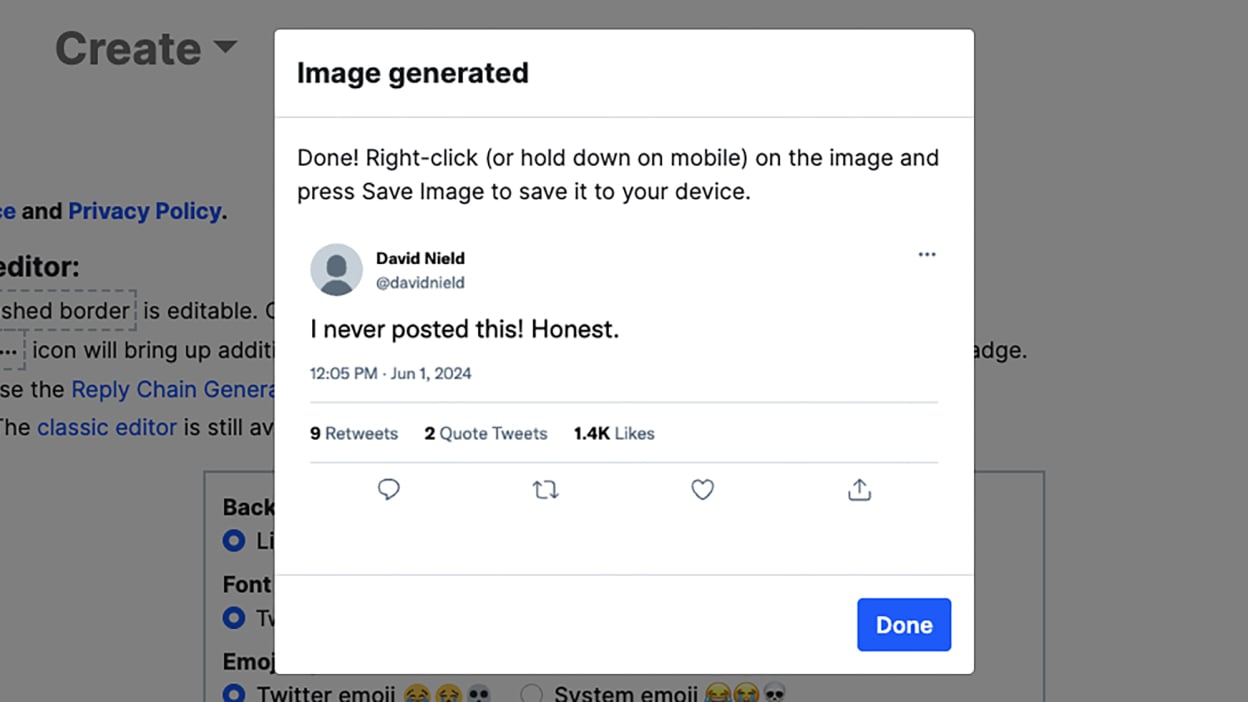Click the retweet arrows icon
This screenshot has height=702, width=1248.
pyautogui.click(x=545, y=489)
